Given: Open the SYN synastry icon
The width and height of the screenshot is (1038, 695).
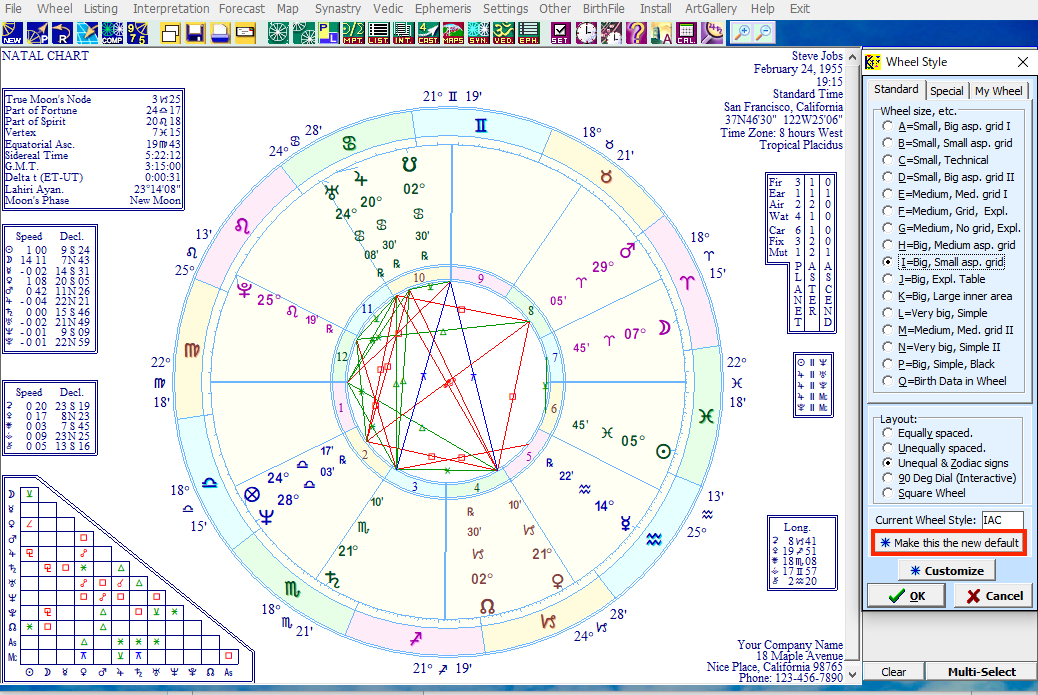Looking at the screenshot, I should (x=478, y=32).
